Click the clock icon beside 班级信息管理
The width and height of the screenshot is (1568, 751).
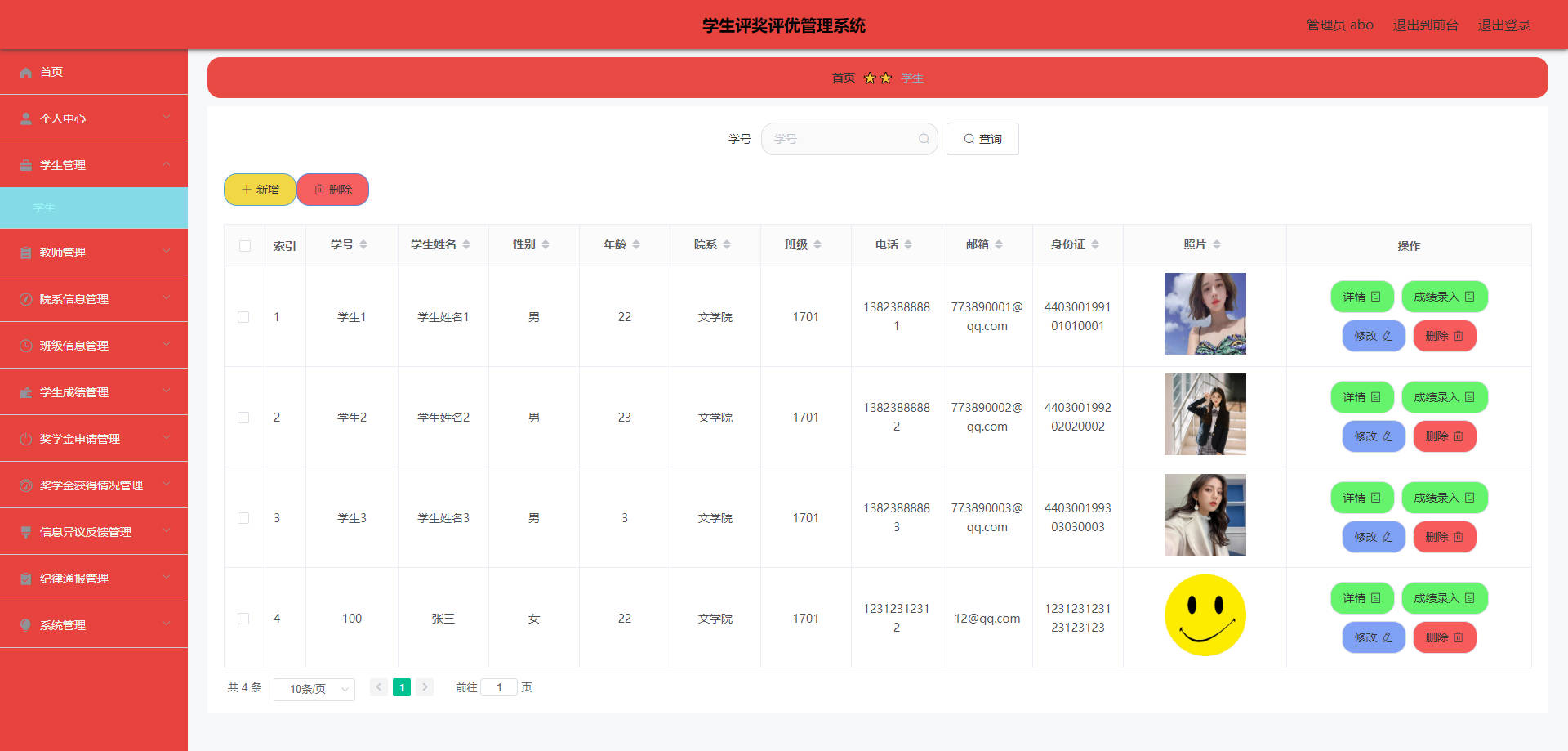(26, 346)
